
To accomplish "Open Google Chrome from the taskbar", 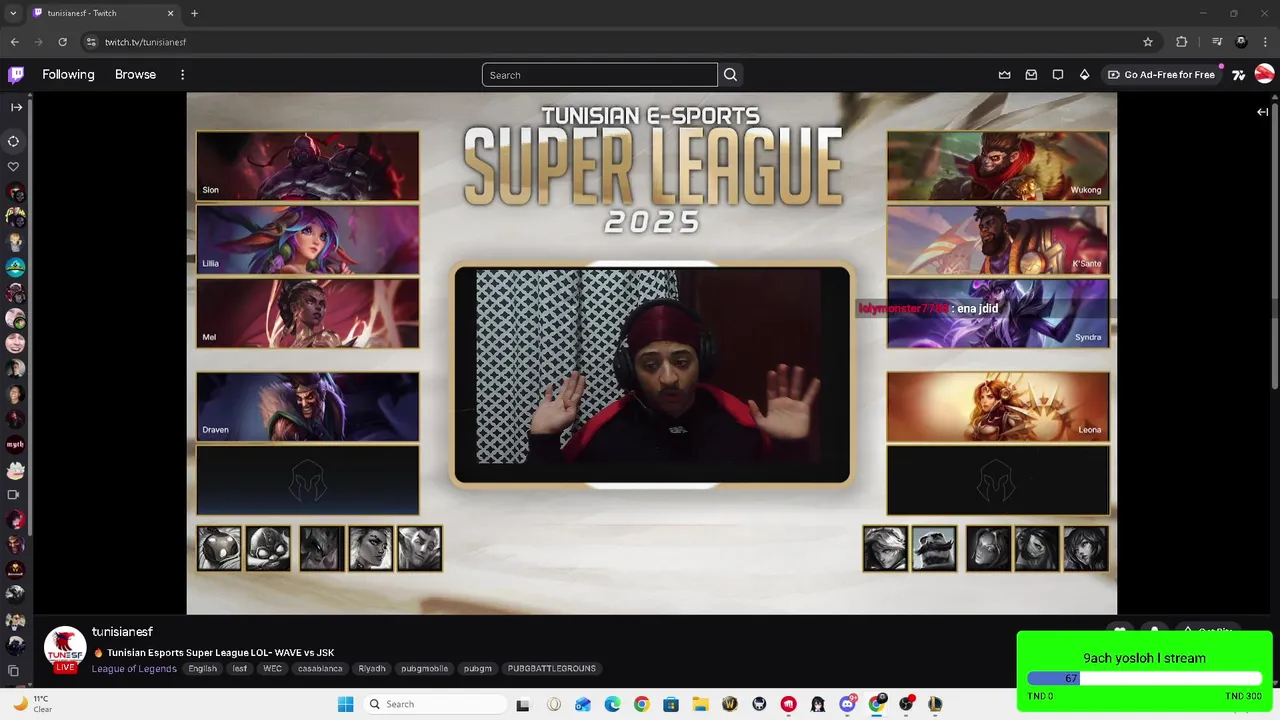I will [641, 704].
